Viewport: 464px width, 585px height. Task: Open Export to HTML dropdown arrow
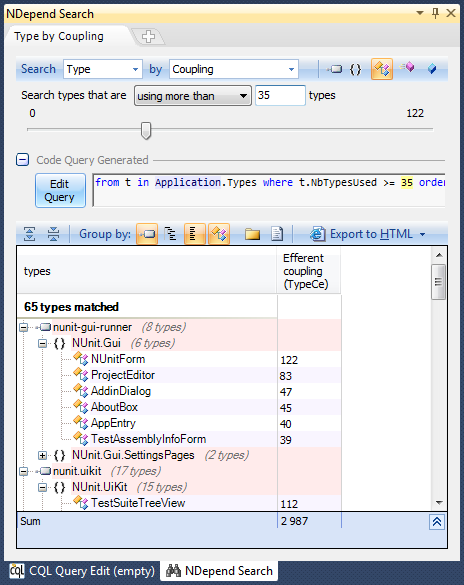423,234
